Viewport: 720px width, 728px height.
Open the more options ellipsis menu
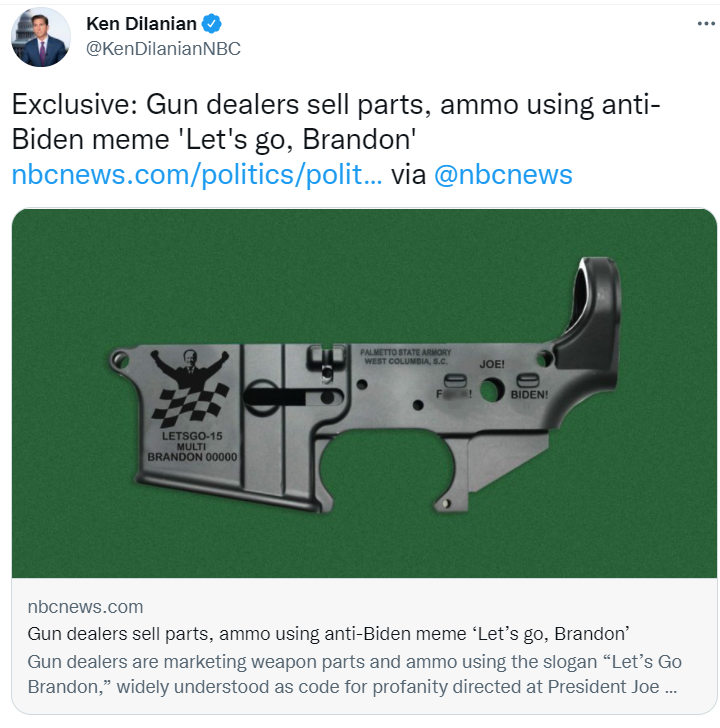tap(706, 23)
